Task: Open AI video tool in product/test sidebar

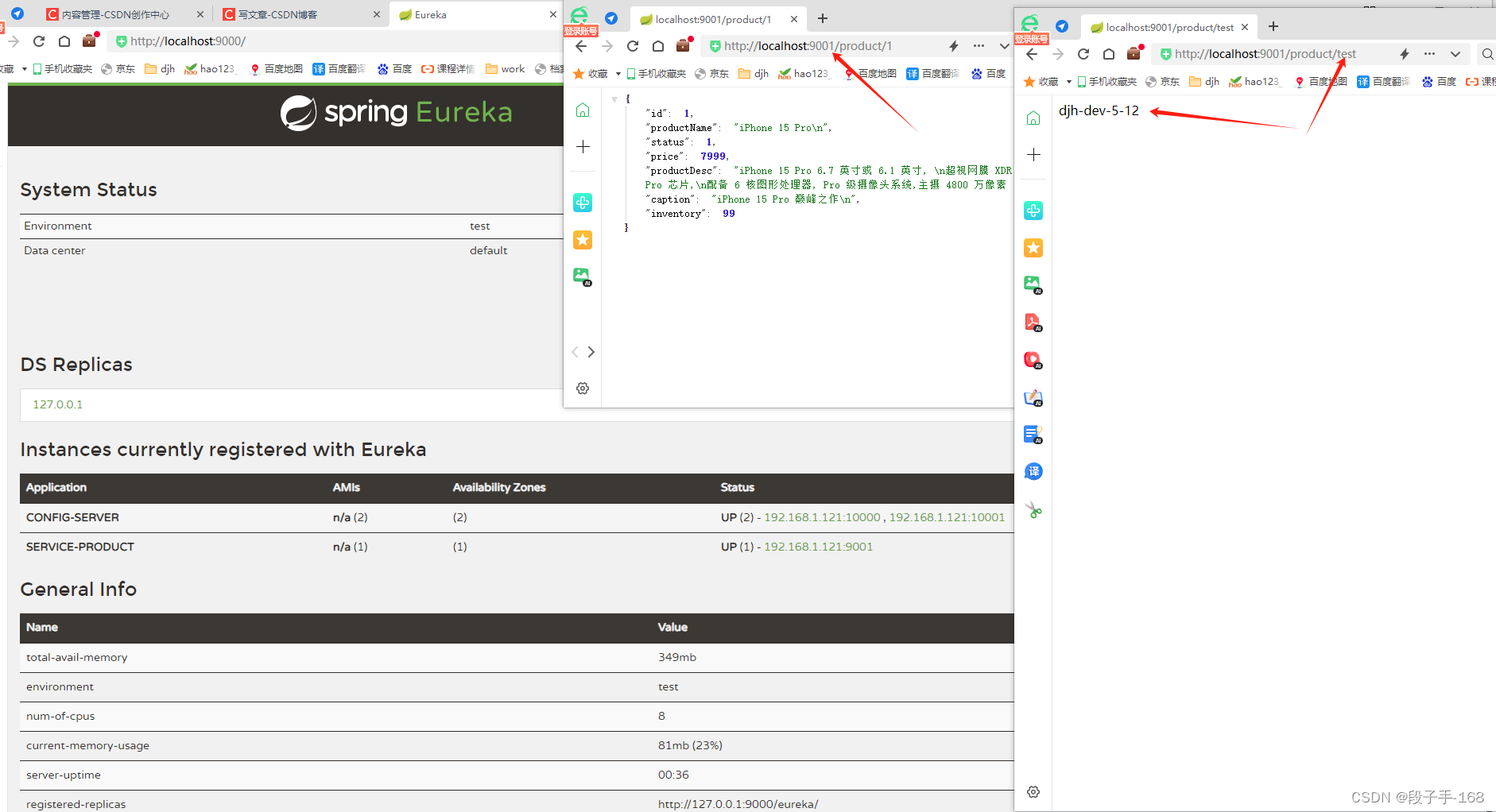Action: point(1033,360)
